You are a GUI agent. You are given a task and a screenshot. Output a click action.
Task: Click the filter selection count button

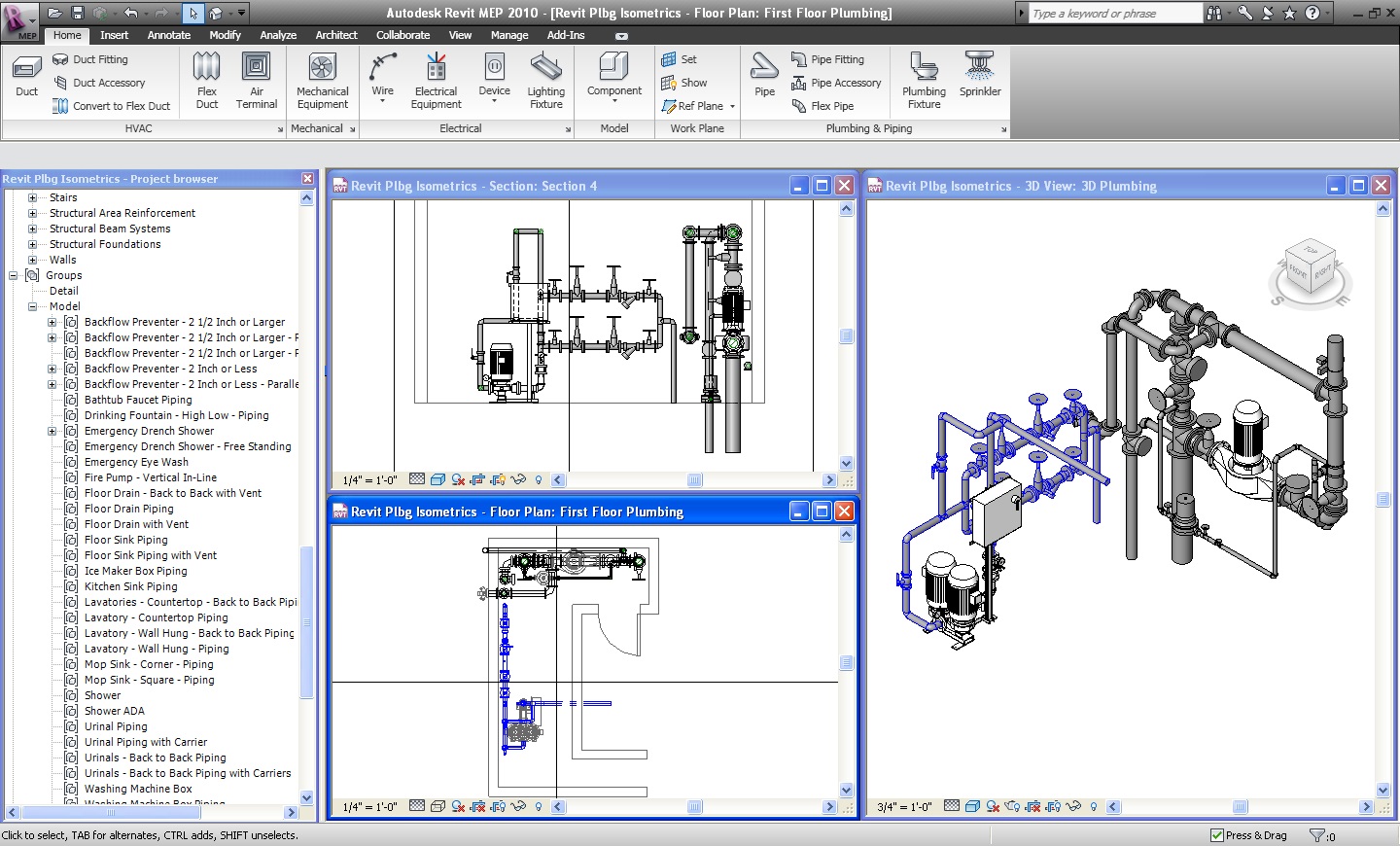coord(1322,835)
